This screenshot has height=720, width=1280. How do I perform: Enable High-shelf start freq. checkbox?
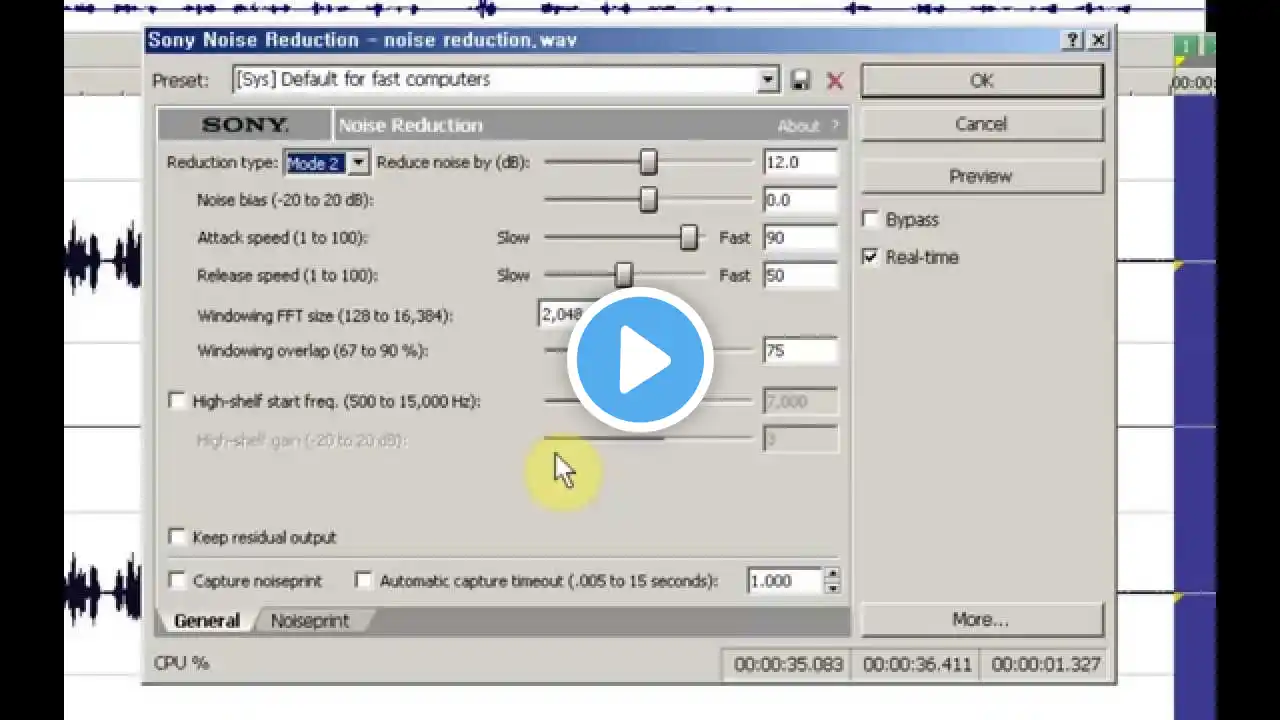(177, 401)
